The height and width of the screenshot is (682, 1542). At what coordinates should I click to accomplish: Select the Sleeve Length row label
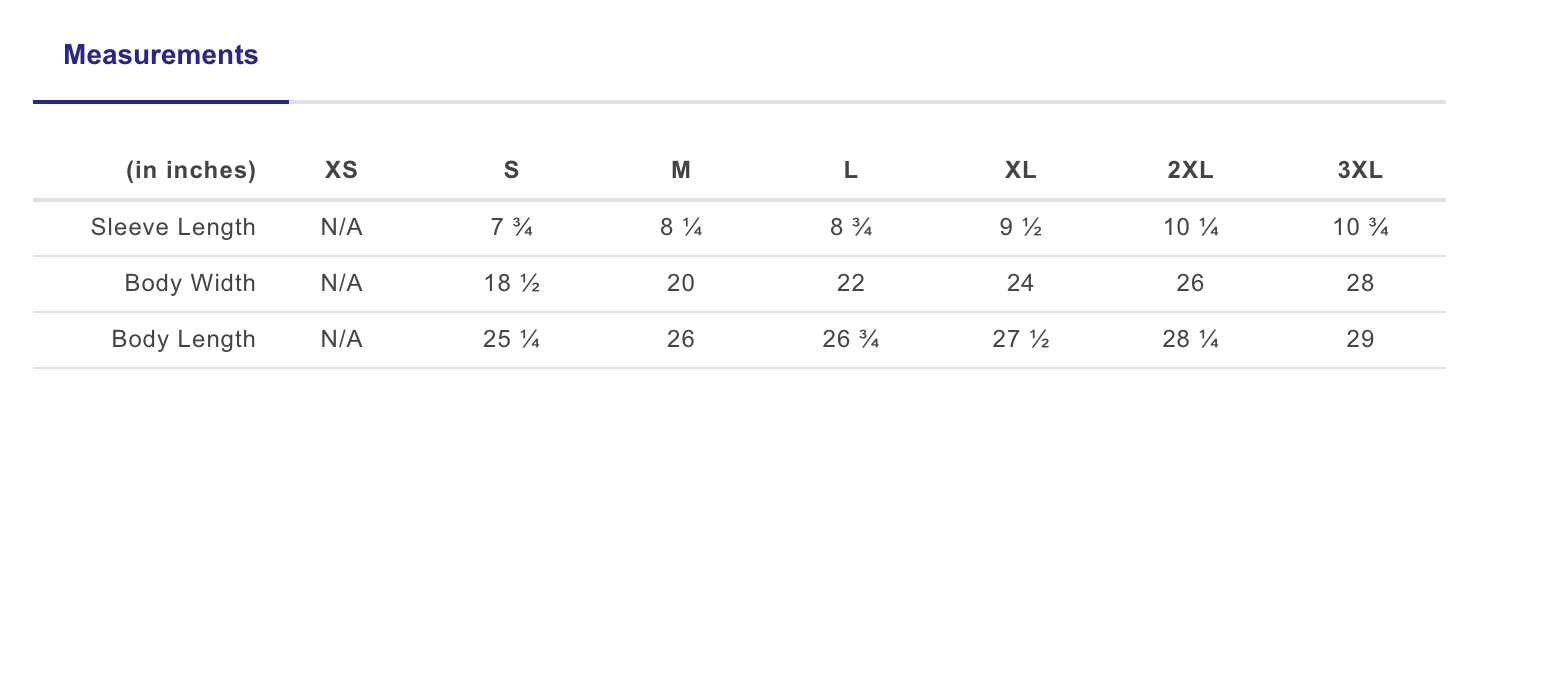[173, 227]
